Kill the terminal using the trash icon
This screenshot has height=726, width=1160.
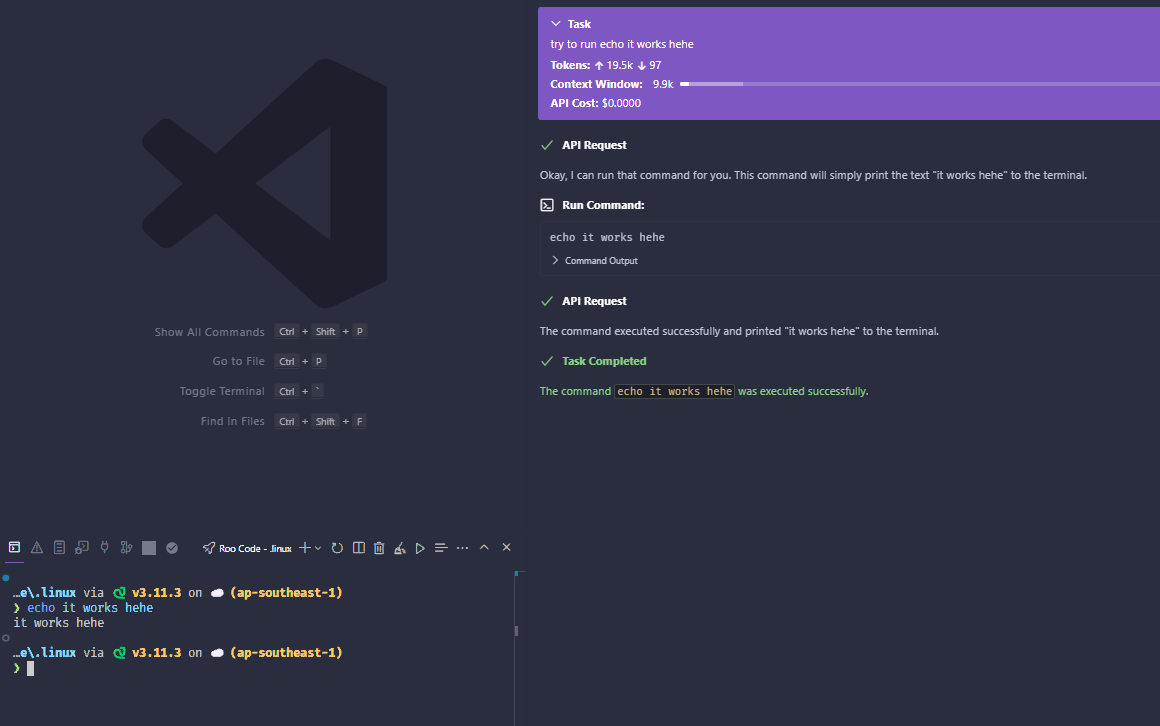[379, 547]
